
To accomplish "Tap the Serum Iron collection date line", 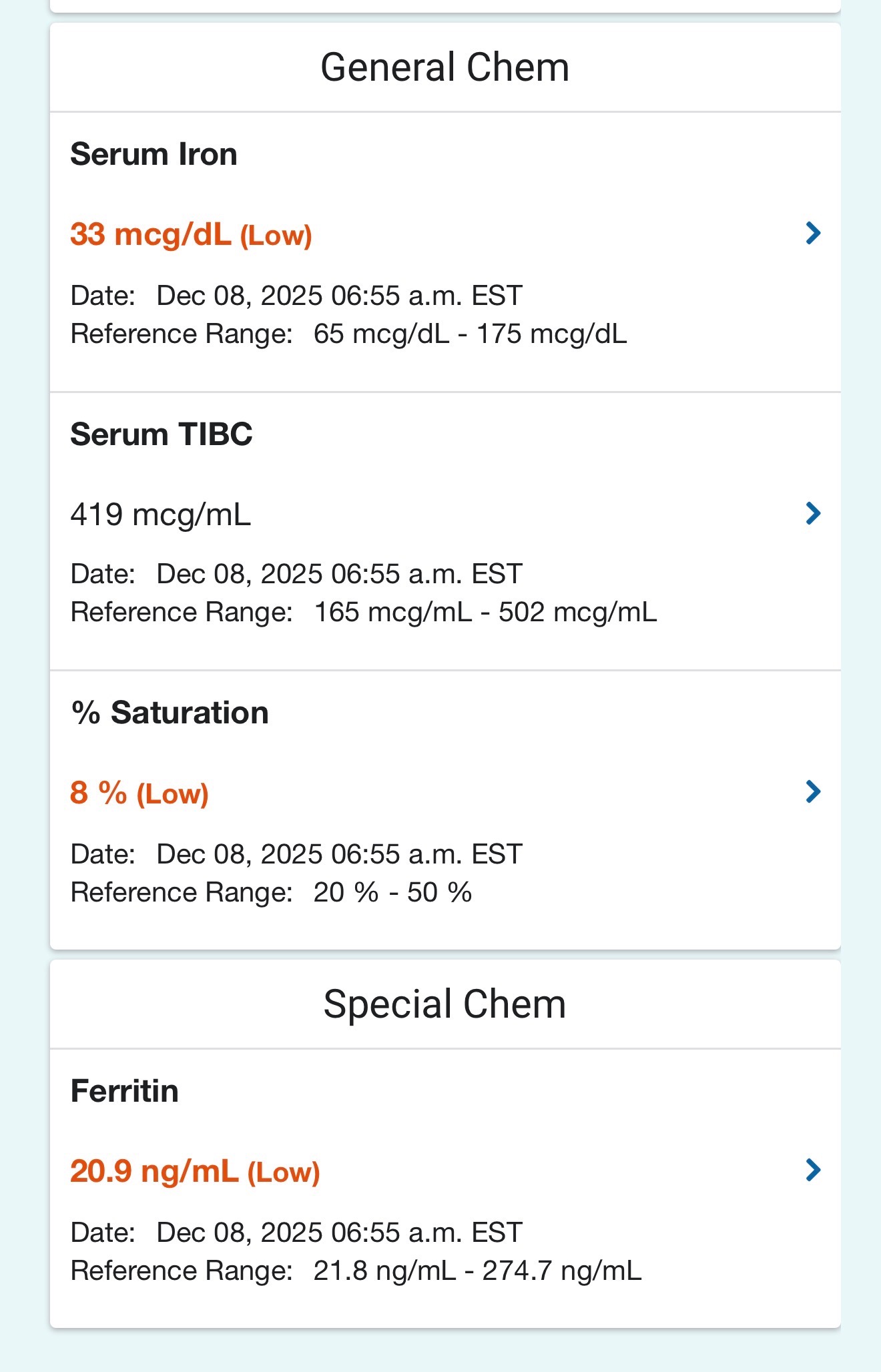I will (296, 295).
